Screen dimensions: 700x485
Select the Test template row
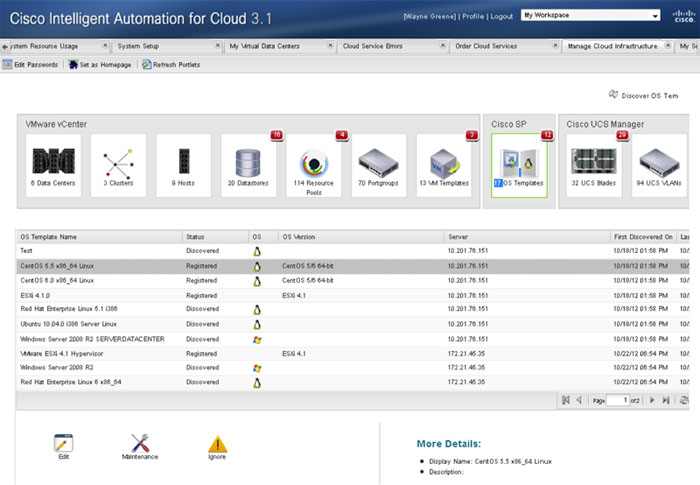point(353,251)
